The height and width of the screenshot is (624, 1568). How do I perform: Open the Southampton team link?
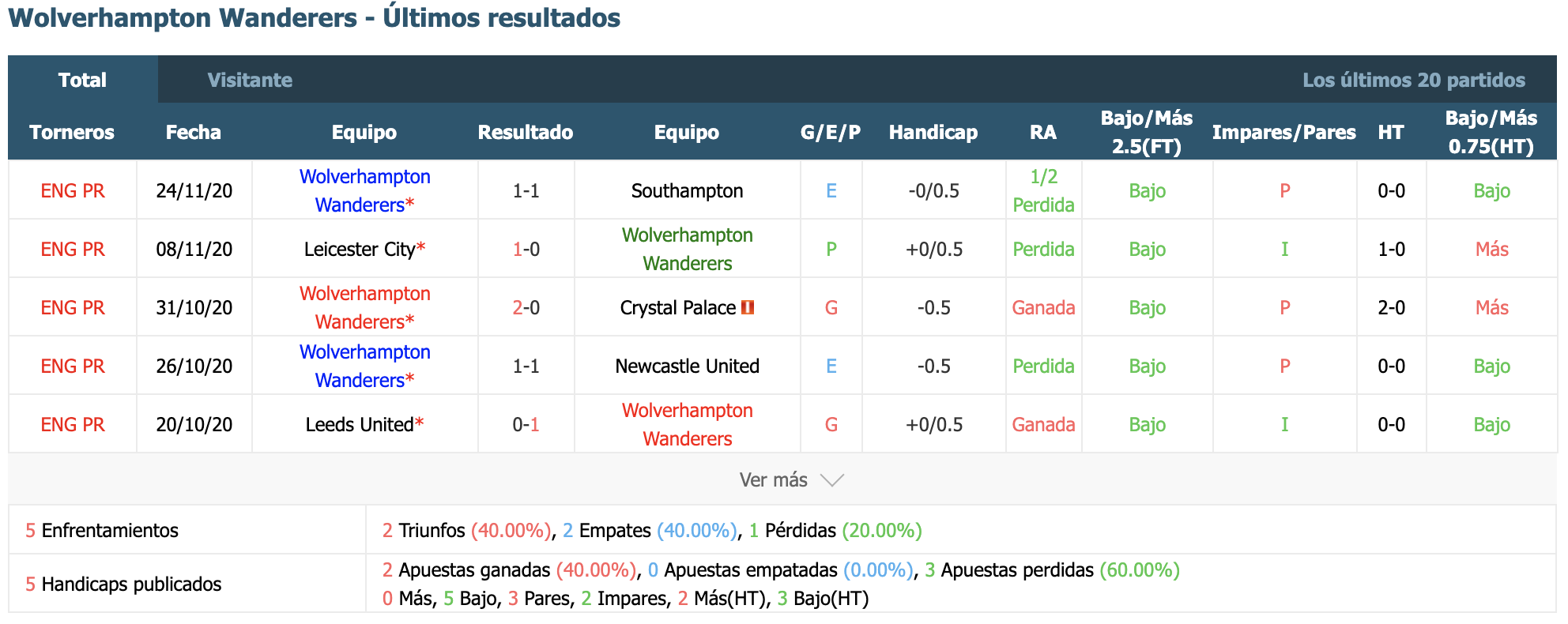pos(687,190)
